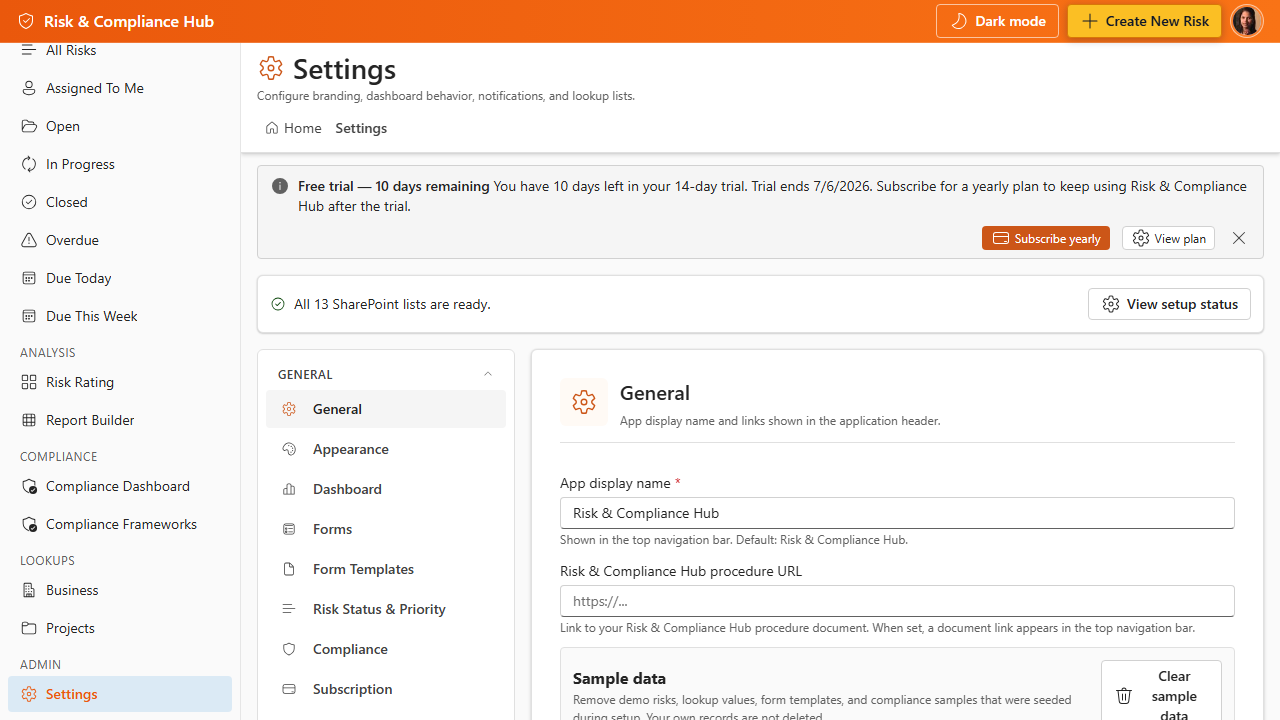Screen dimensions: 1280x720
Task: Open Compliance Frameworks from sidebar
Action: [120, 524]
